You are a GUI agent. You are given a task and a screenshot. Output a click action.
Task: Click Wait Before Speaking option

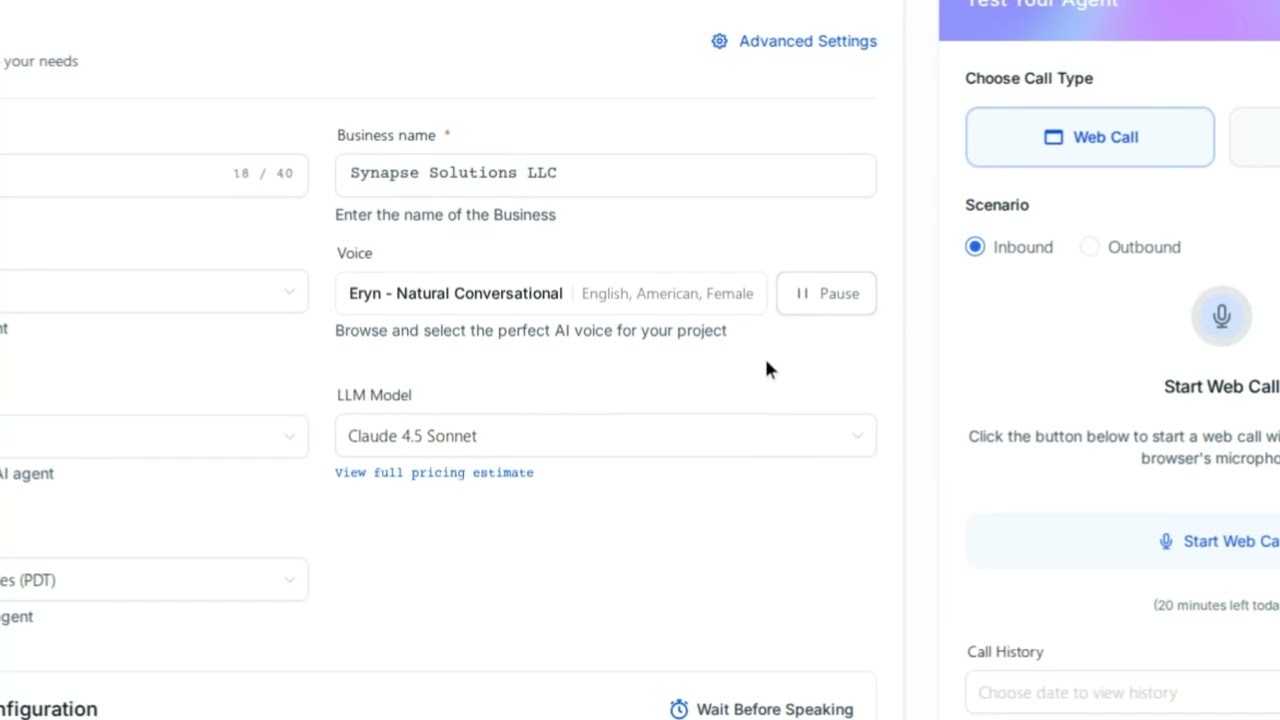(x=762, y=709)
